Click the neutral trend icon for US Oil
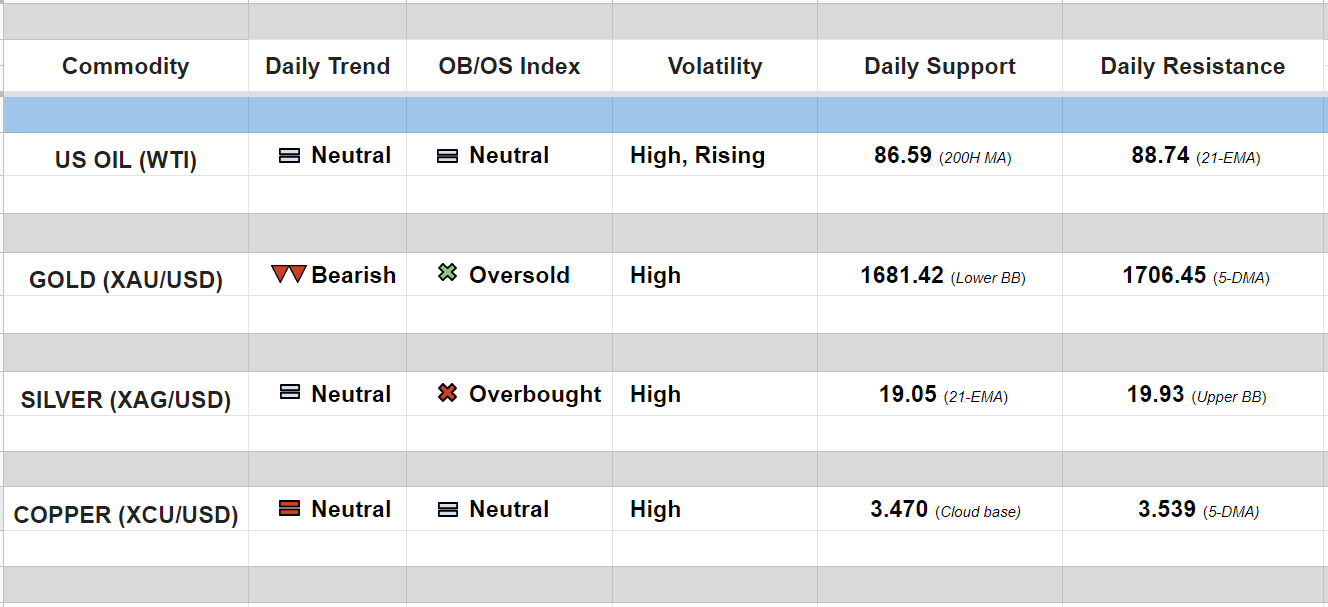The image size is (1328, 607). coord(289,156)
